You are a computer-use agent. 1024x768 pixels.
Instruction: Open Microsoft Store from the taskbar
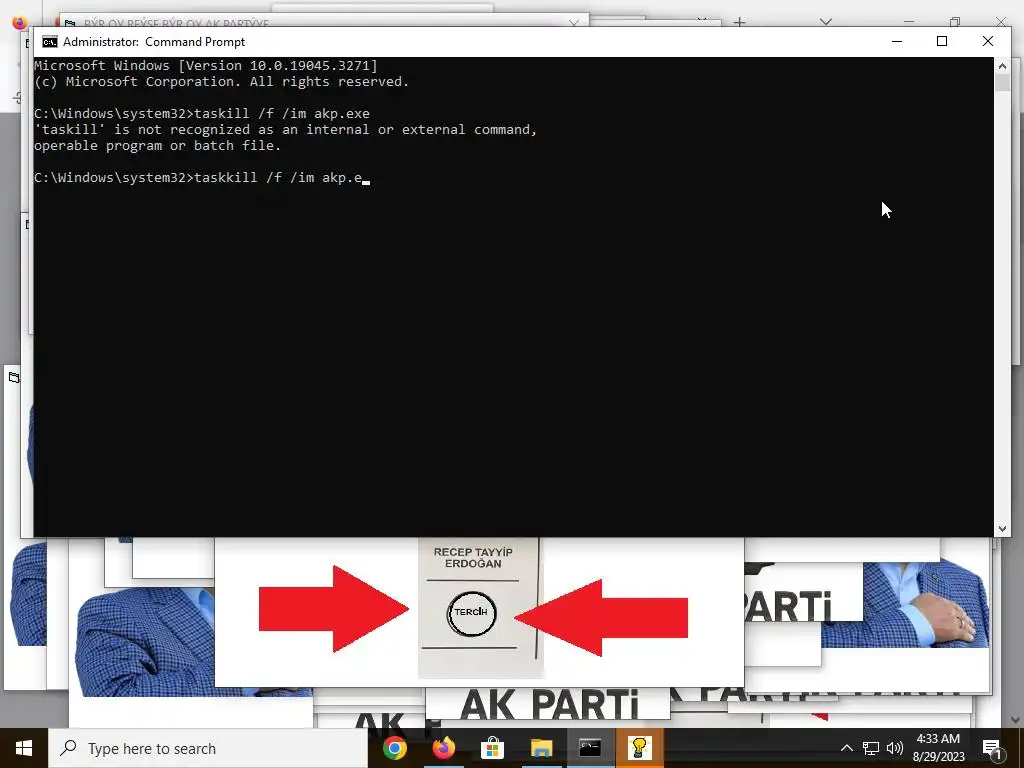point(492,748)
